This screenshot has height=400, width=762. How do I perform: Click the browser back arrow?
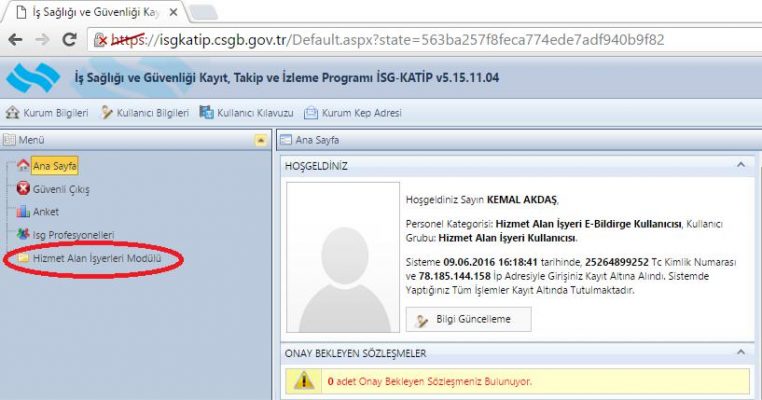click(15, 40)
